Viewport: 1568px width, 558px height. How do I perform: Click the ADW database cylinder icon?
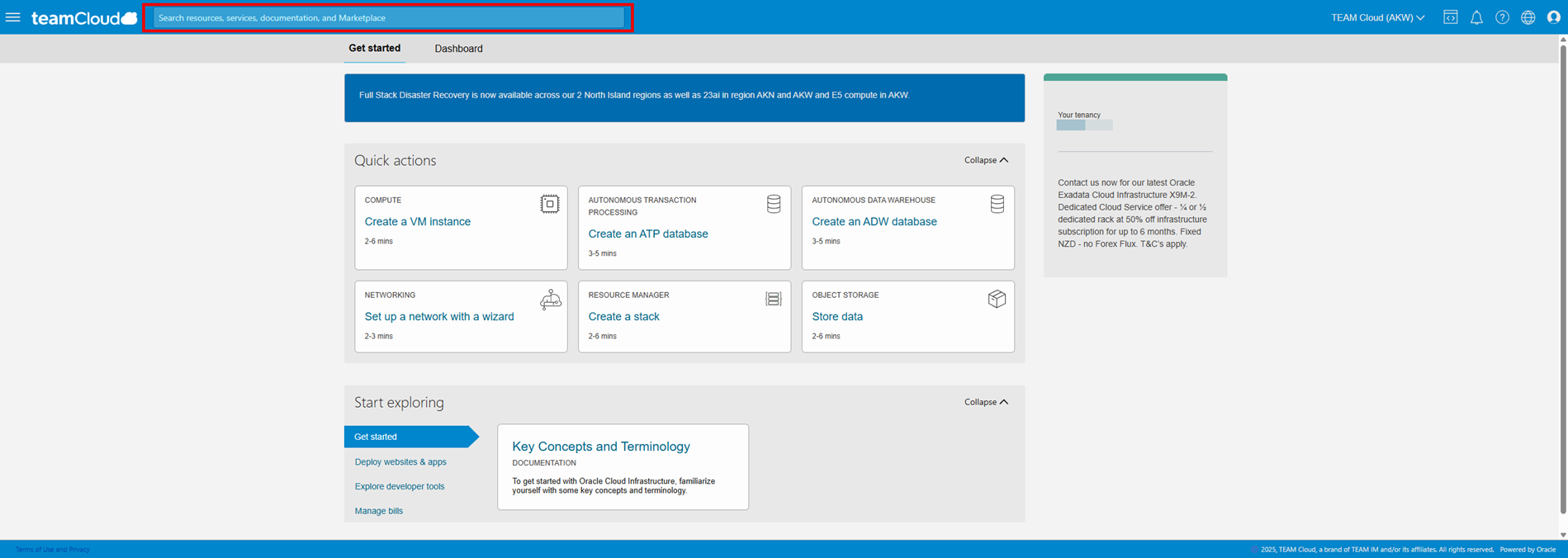(x=997, y=204)
